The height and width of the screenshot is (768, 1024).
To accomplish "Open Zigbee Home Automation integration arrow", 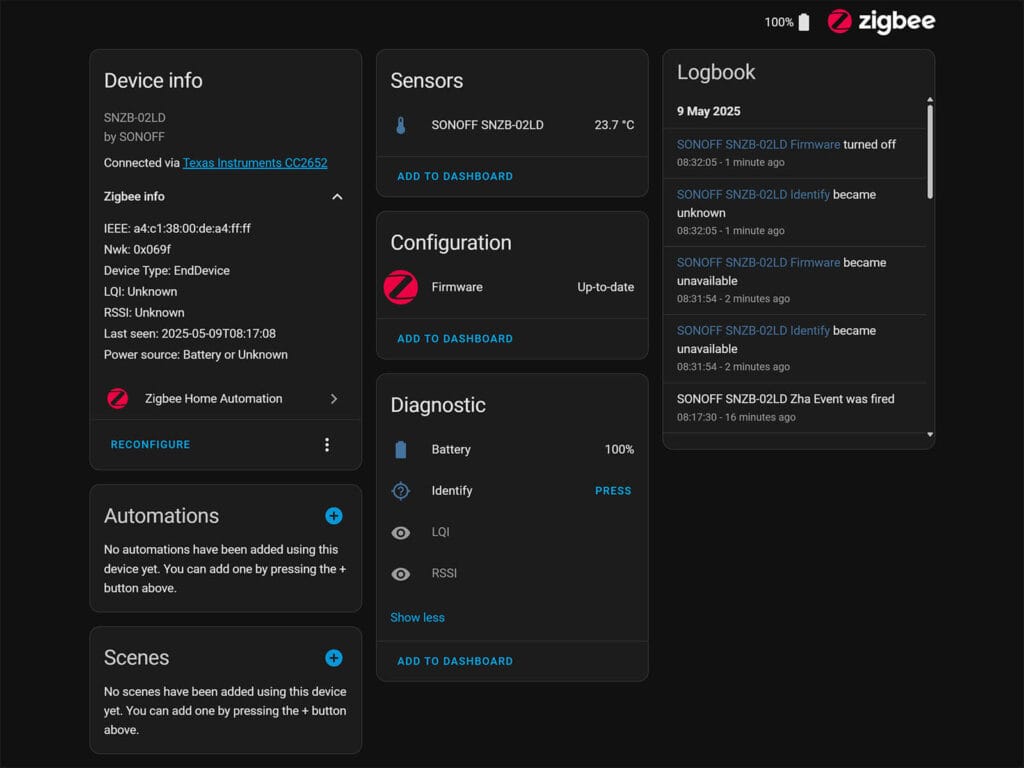I will [x=334, y=398].
